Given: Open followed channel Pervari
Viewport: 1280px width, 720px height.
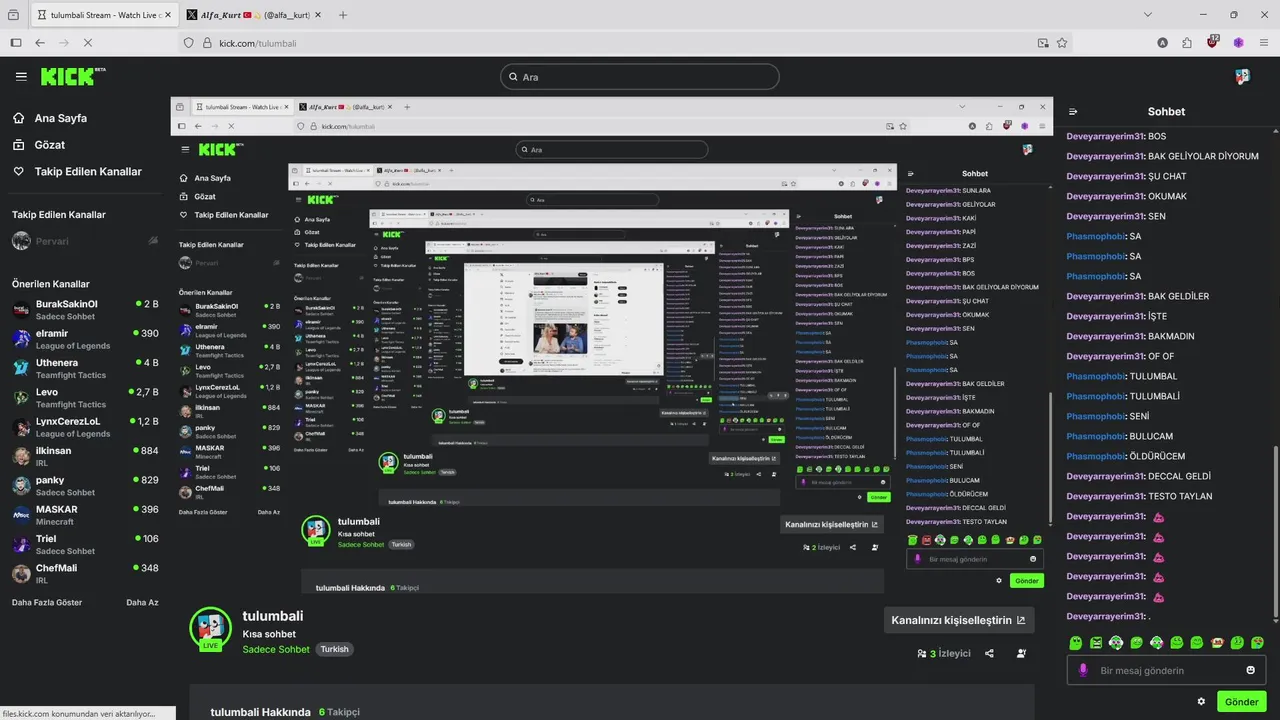Looking at the screenshot, I should (85, 241).
